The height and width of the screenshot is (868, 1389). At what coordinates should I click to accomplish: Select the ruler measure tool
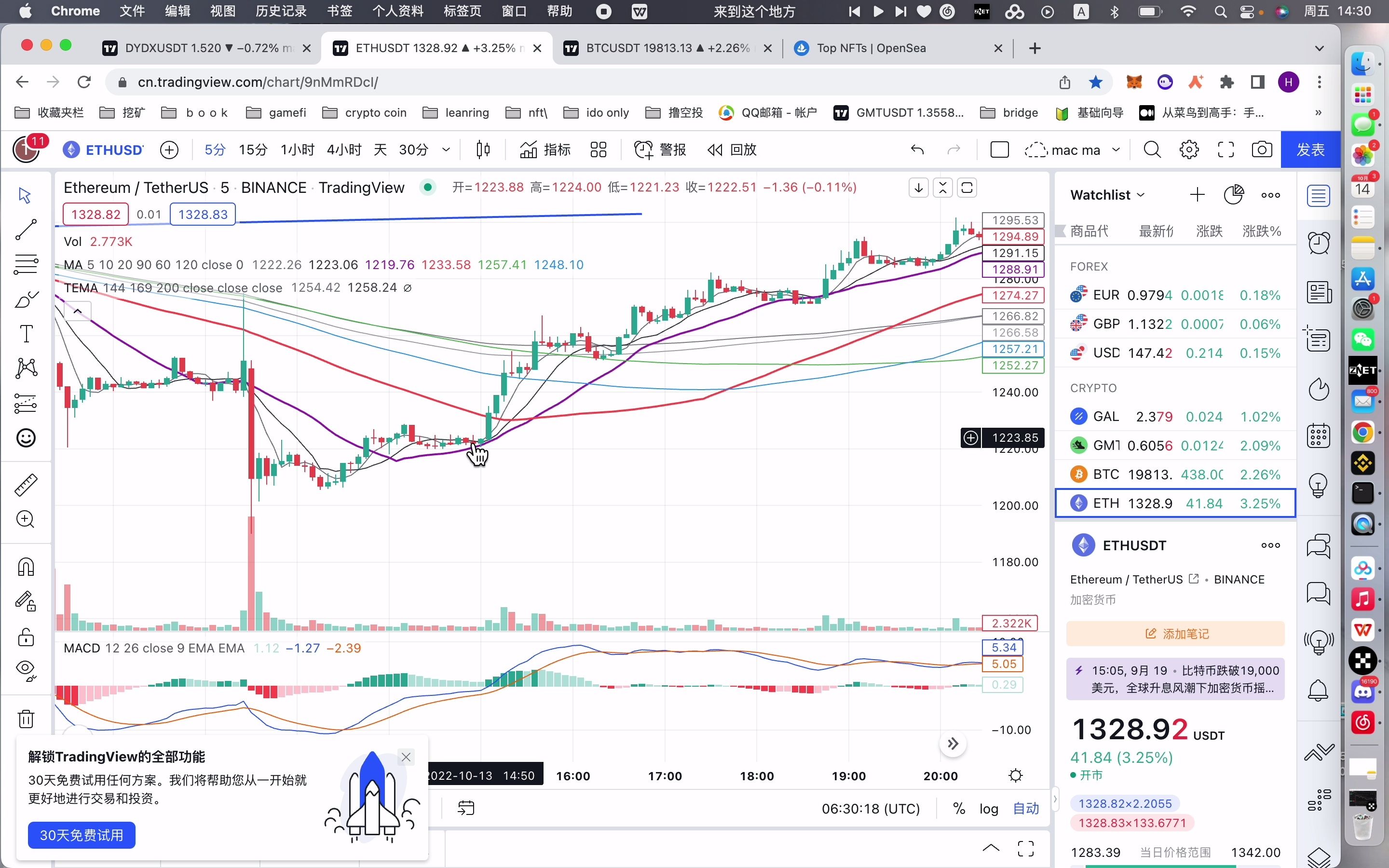(26, 485)
